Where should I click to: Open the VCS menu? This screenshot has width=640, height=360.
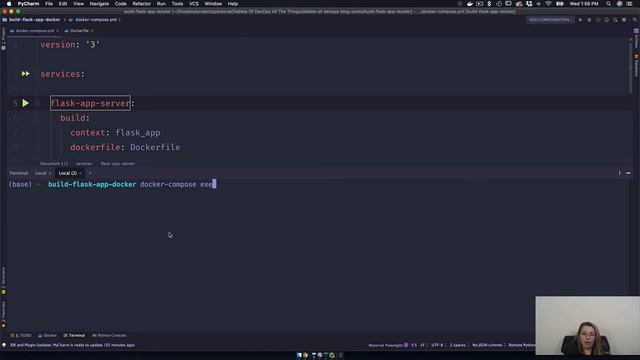tap(194, 4)
